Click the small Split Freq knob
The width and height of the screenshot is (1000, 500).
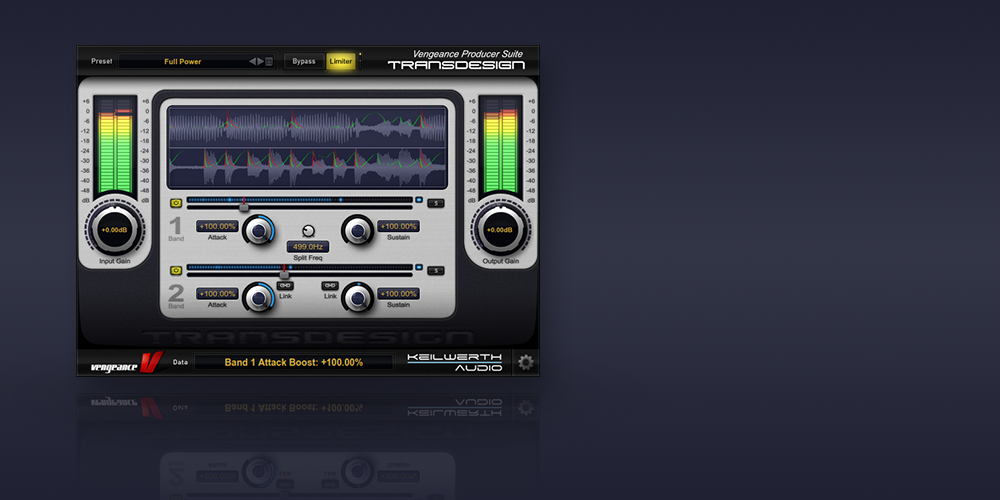(308, 231)
